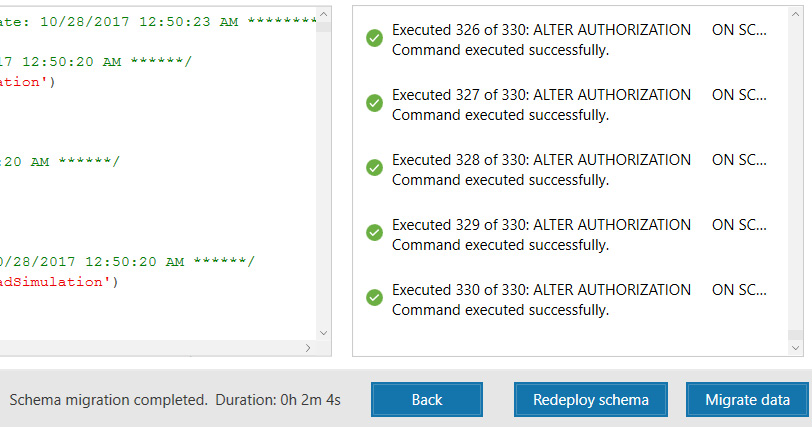Select the Executed 326 of 330 result line
This screenshot has height=428, width=812.
pyautogui.click(x=541, y=30)
